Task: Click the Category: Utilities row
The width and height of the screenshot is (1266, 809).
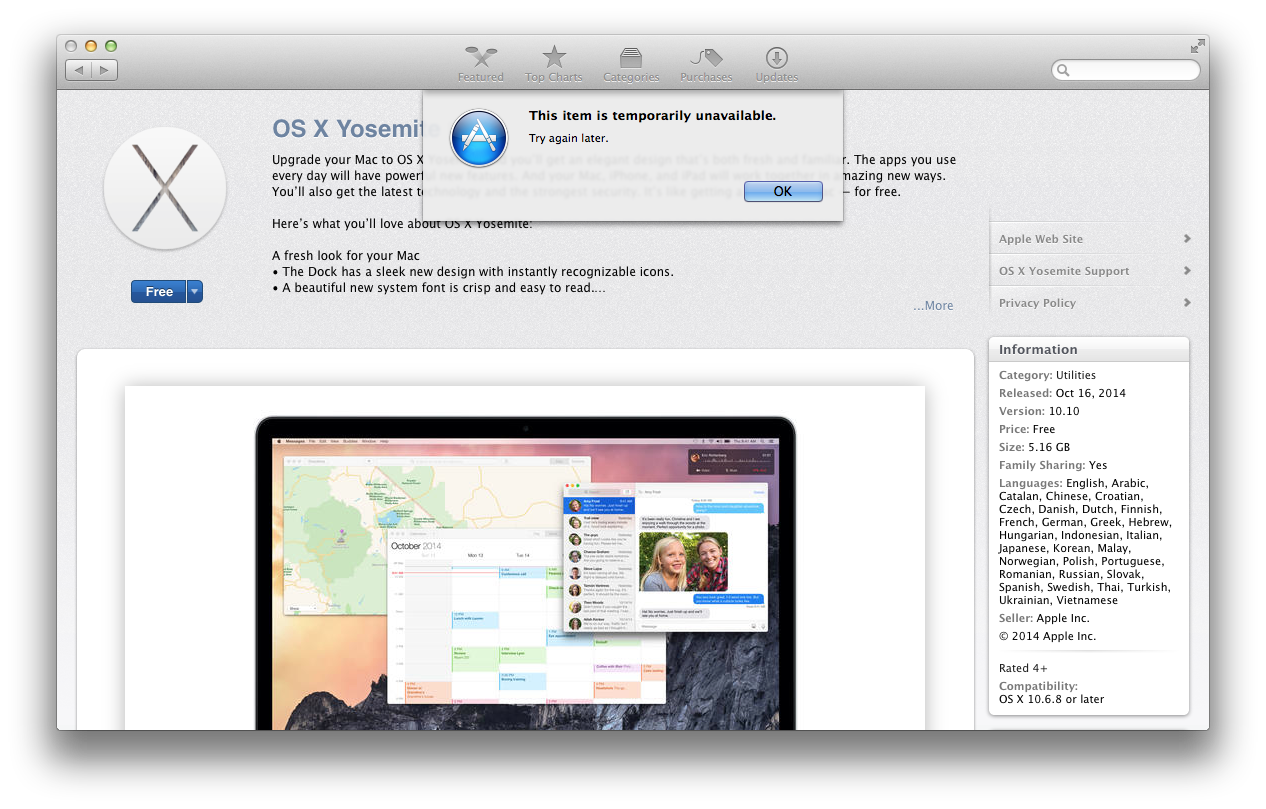Action: 1047,375
